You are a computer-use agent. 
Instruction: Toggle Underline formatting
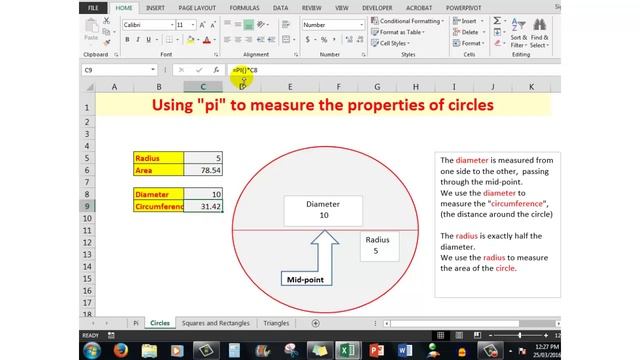pos(149,40)
